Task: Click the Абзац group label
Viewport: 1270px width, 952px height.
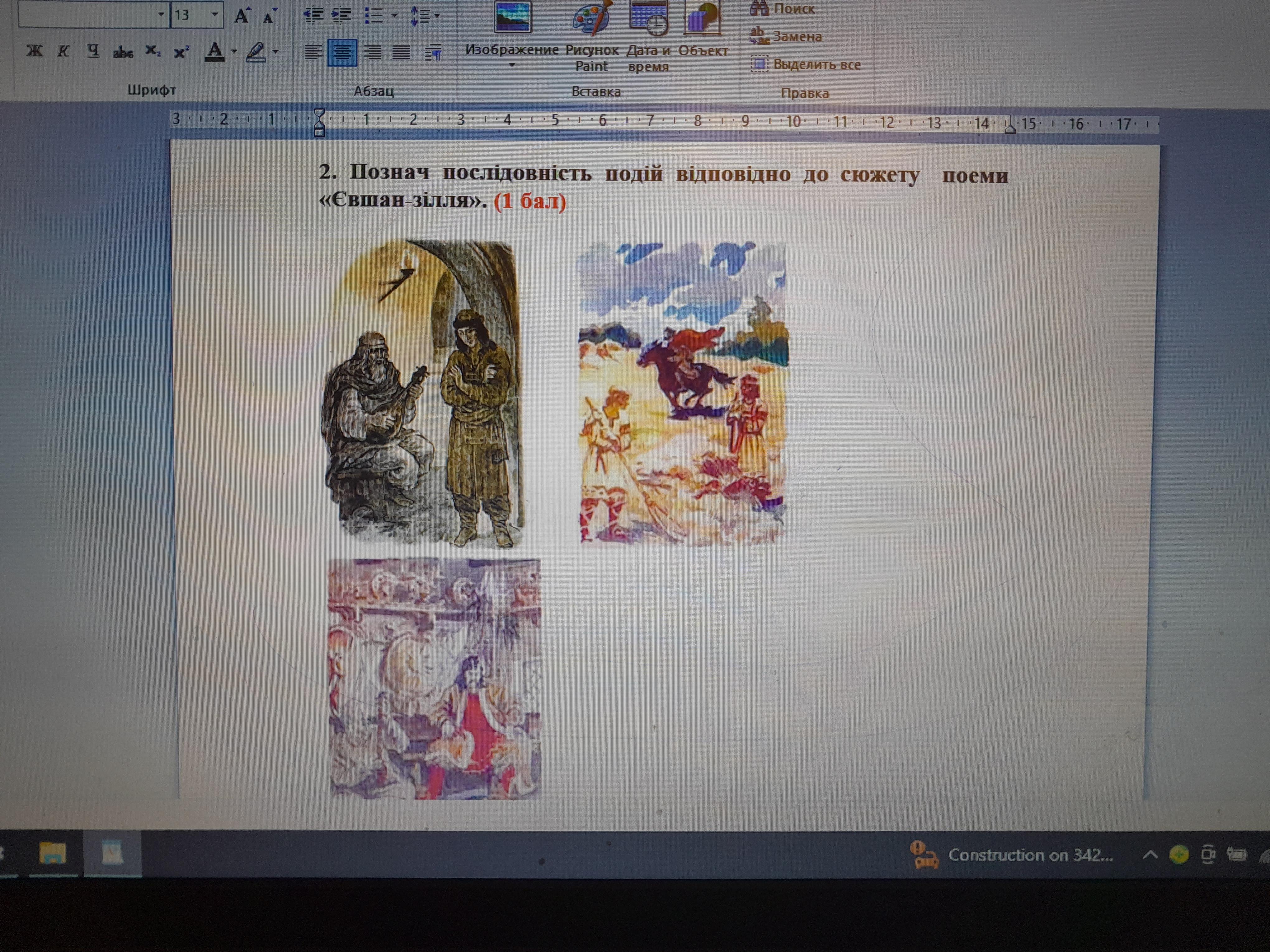Action: tap(374, 91)
